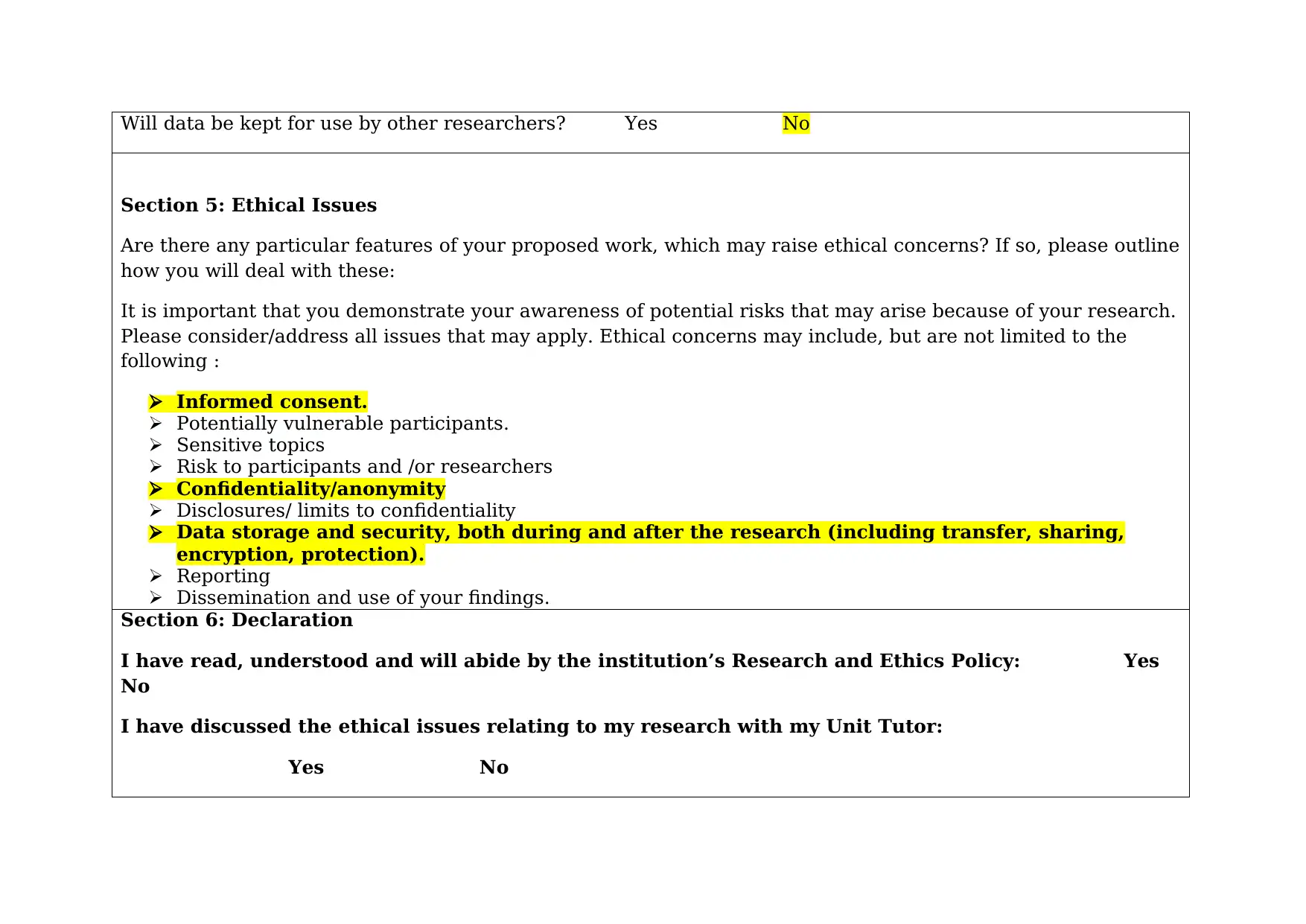The width and height of the screenshot is (1306, 924).
Task: Click the 'Sensitive topics' bullet
Action: point(250,445)
